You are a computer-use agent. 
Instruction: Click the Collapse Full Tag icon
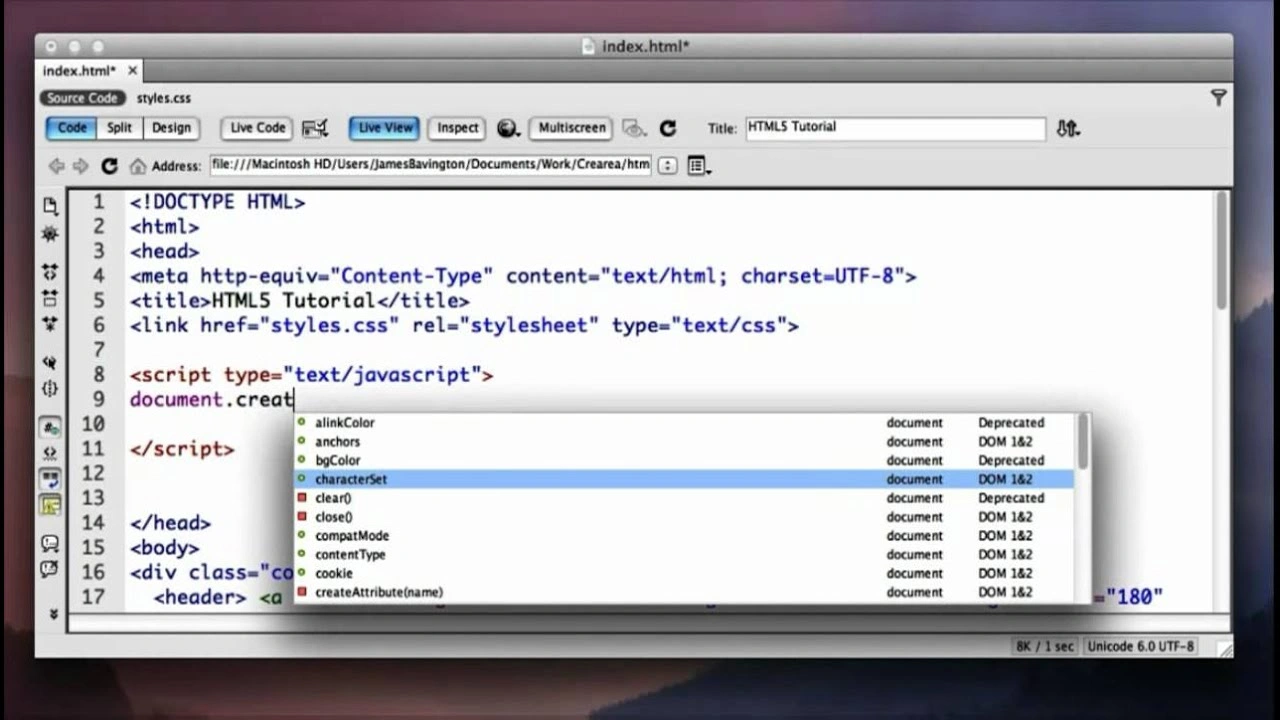[x=50, y=271]
